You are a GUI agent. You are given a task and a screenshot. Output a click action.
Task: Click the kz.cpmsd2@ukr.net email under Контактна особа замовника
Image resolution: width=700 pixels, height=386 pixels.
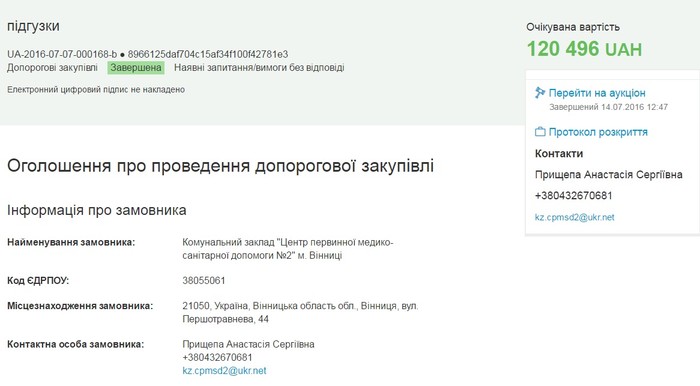tap(224, 371)
